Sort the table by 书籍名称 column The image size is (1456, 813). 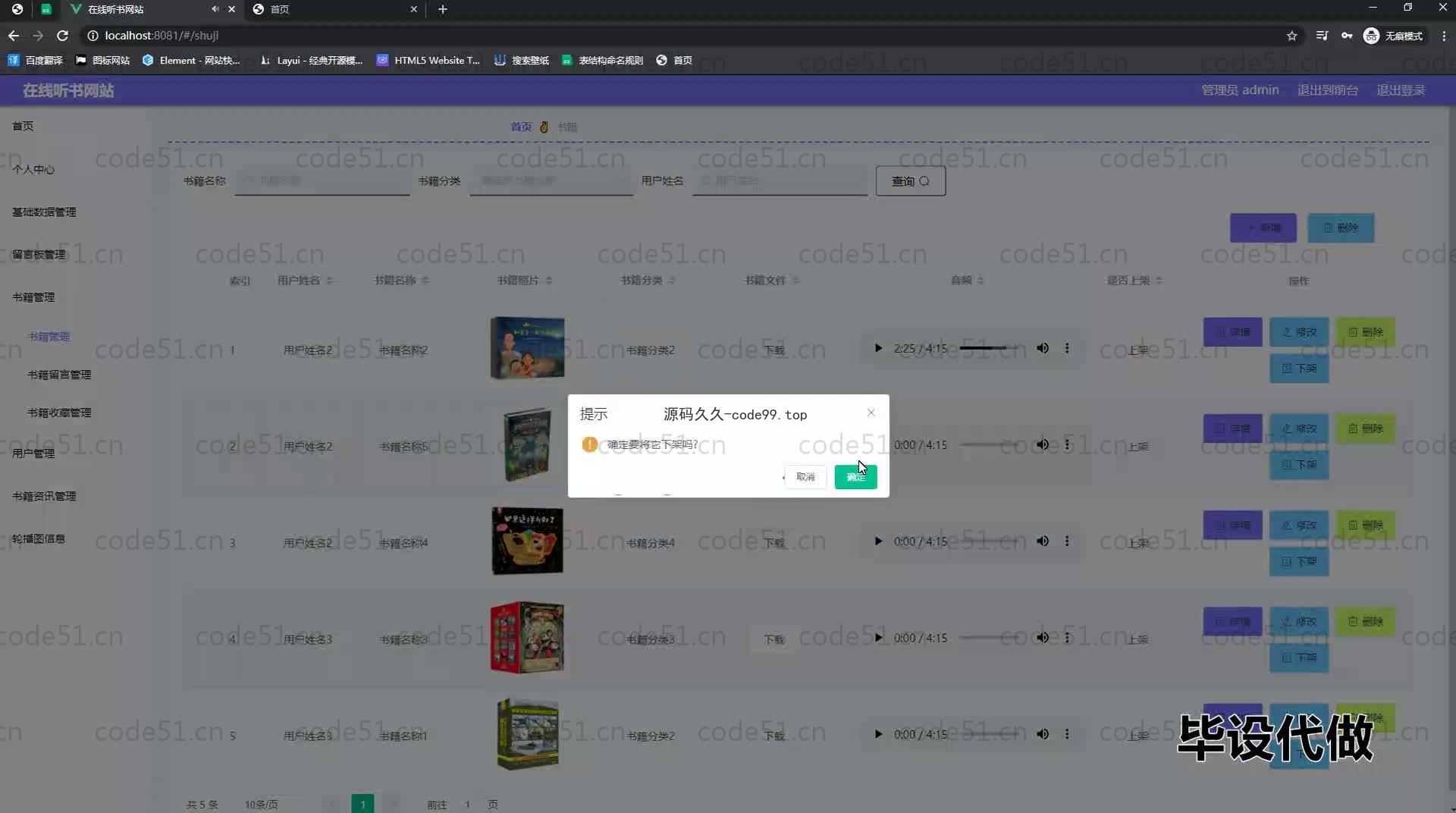pyautogui.click(x=425, y=281)
